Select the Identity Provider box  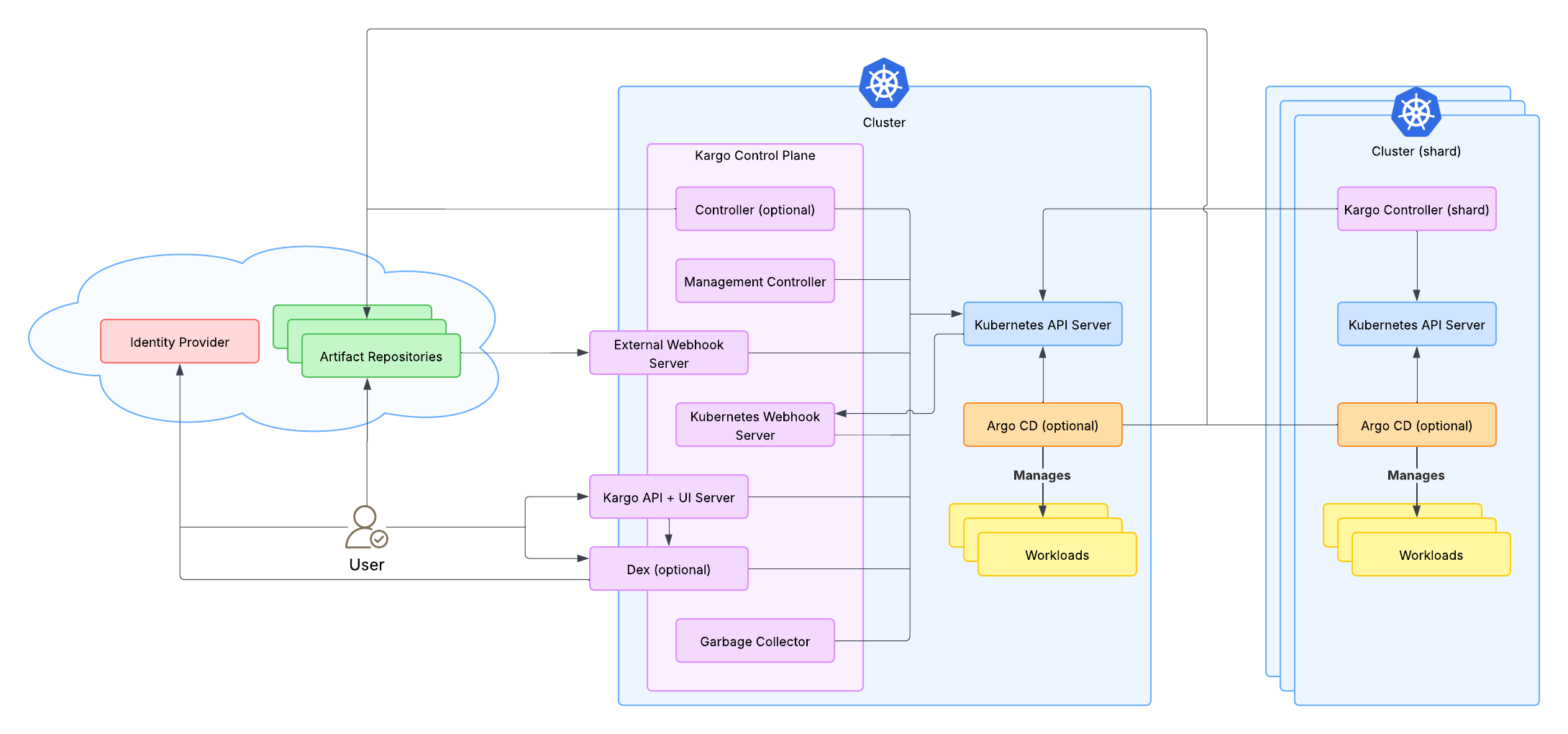tap(180, 342)
